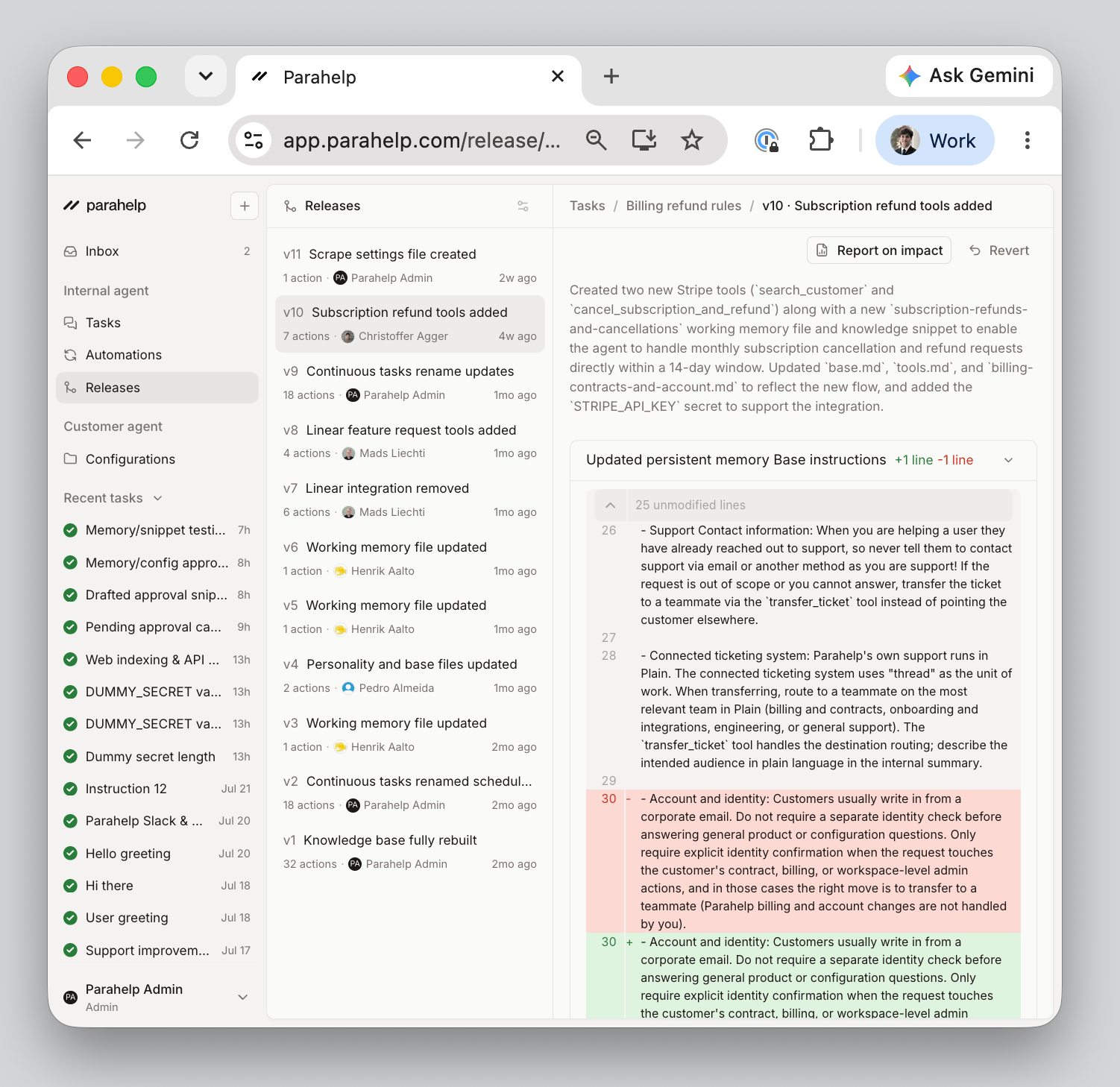This screenshot has width=1120, height=1087.
Task: Click the zoom magnifier icon in address bar
Action: [x=596, y=140]
